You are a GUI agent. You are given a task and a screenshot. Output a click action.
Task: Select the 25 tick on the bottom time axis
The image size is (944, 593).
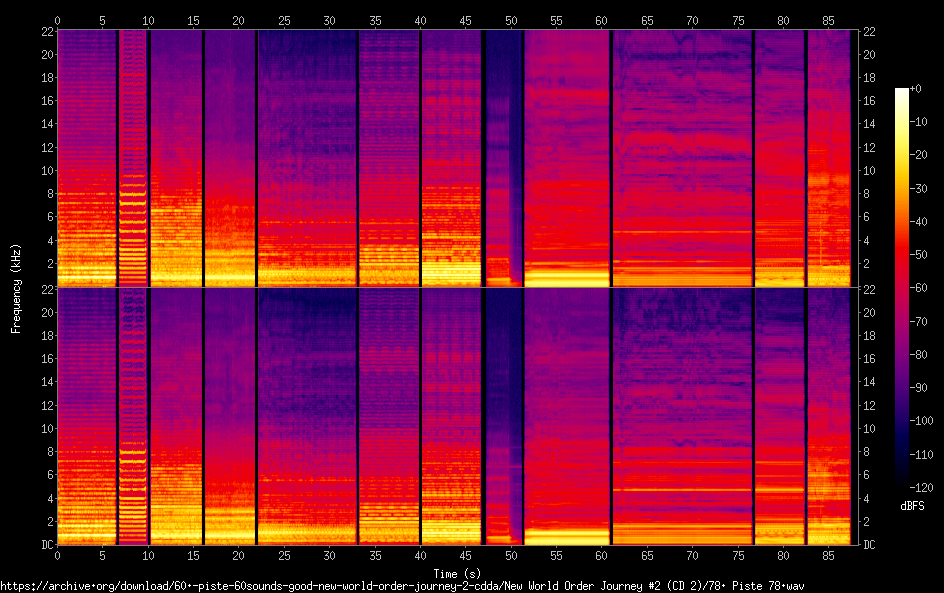point(284,554)
